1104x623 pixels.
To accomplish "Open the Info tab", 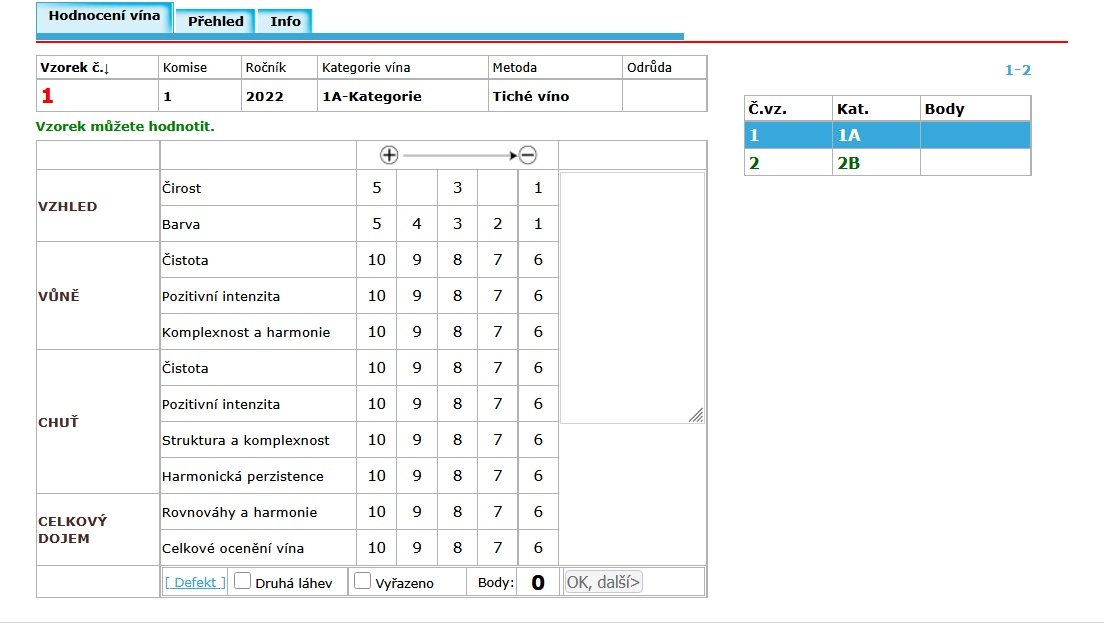I will click(285, 21).
